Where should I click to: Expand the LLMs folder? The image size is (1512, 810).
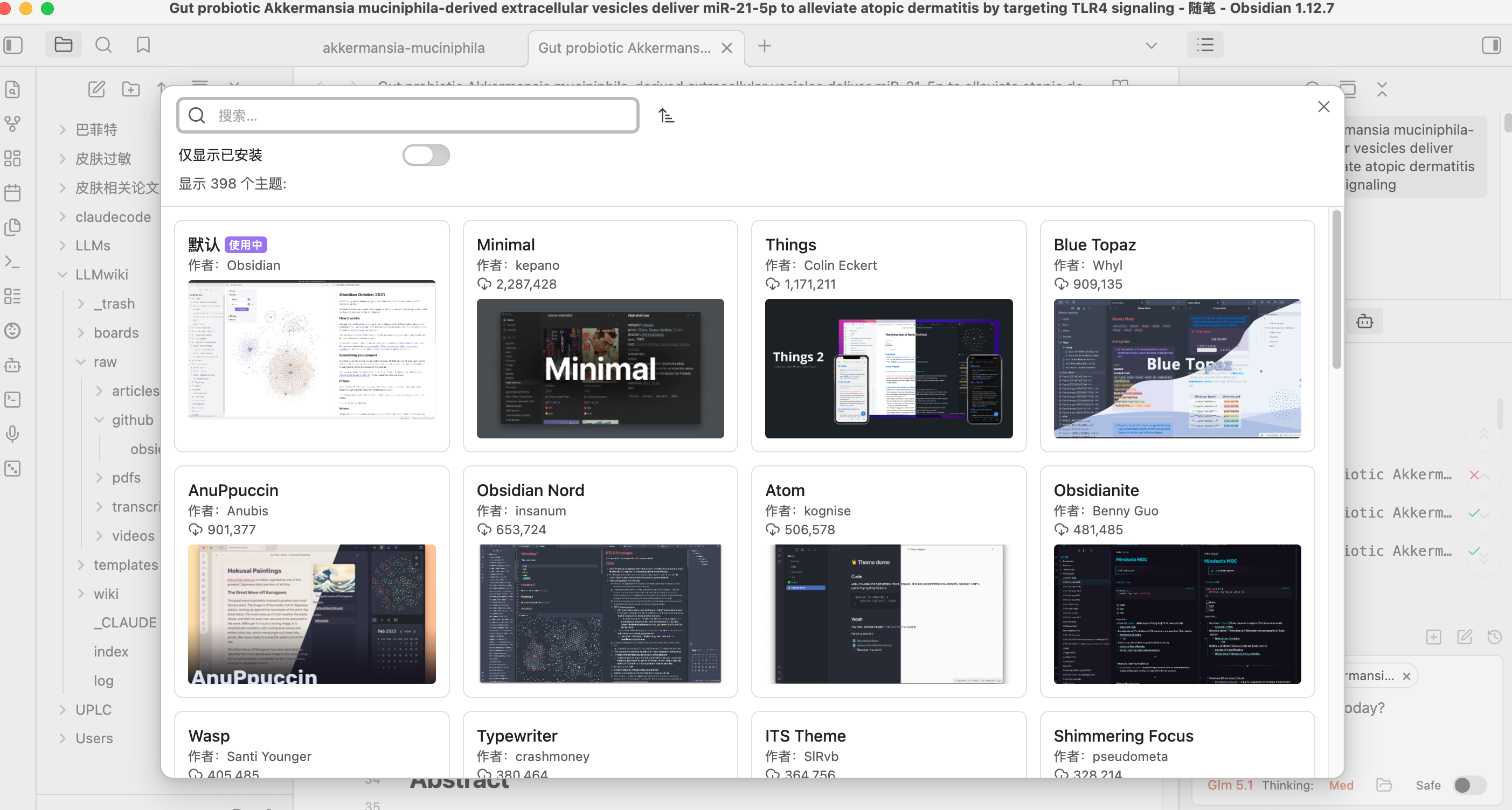click(62, 245)
